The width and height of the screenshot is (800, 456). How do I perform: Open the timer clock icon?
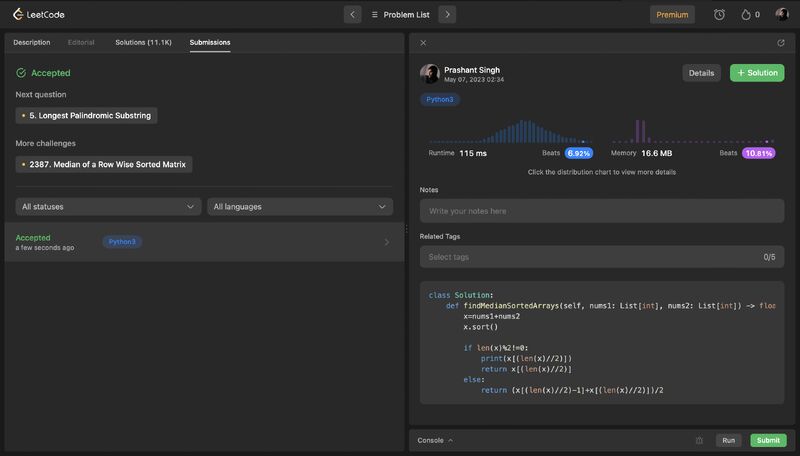719,15
